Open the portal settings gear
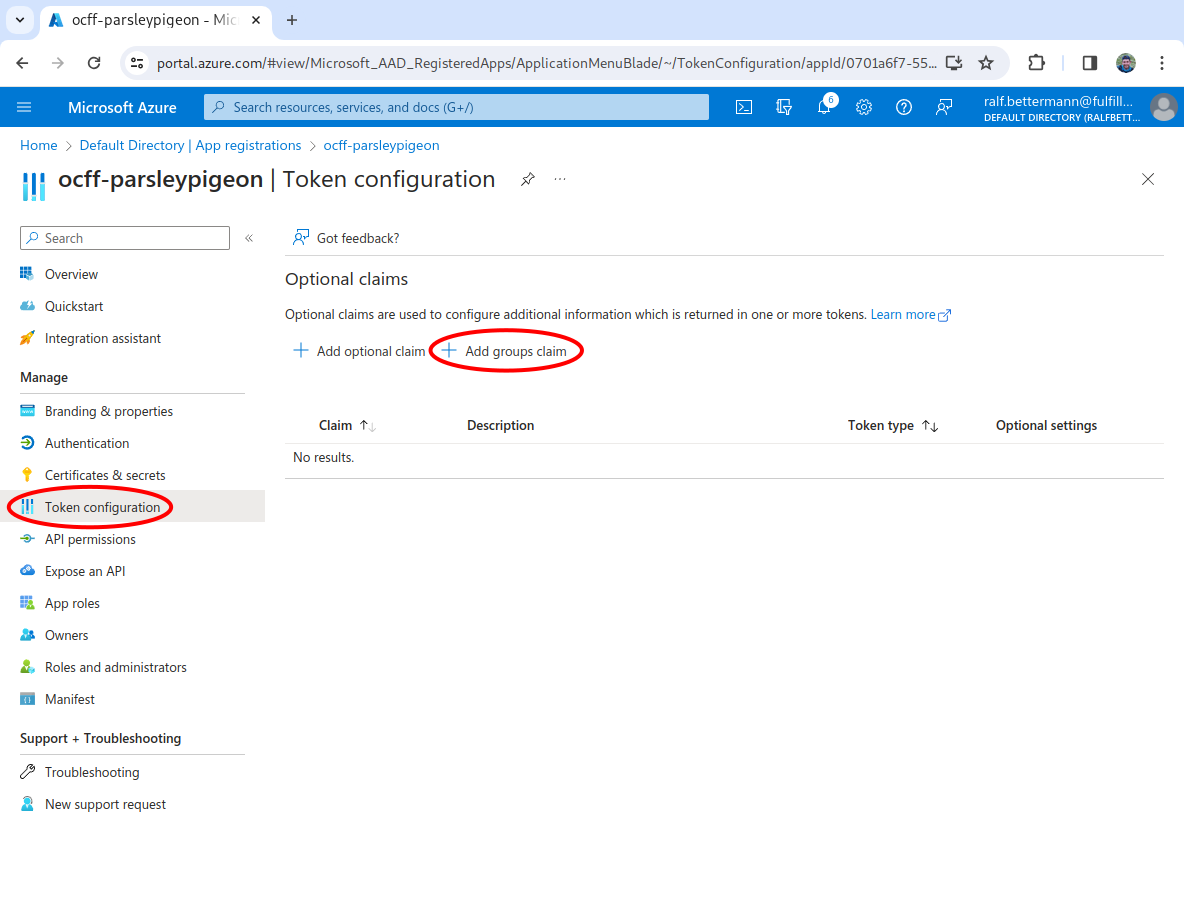The height and width of the screenshot is (909, 1184). [864, 107]
